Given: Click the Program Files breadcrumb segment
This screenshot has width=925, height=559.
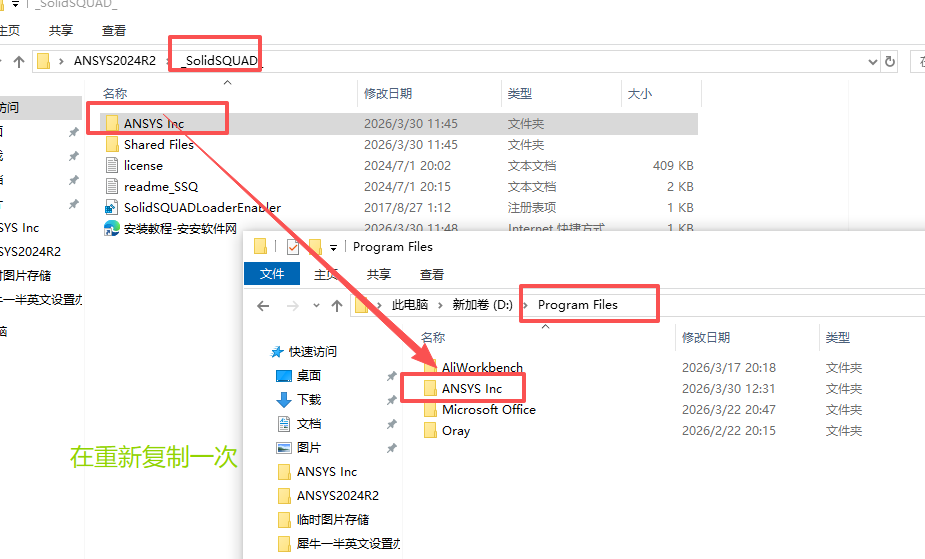Looking at the screenshot, I should 578,305.
